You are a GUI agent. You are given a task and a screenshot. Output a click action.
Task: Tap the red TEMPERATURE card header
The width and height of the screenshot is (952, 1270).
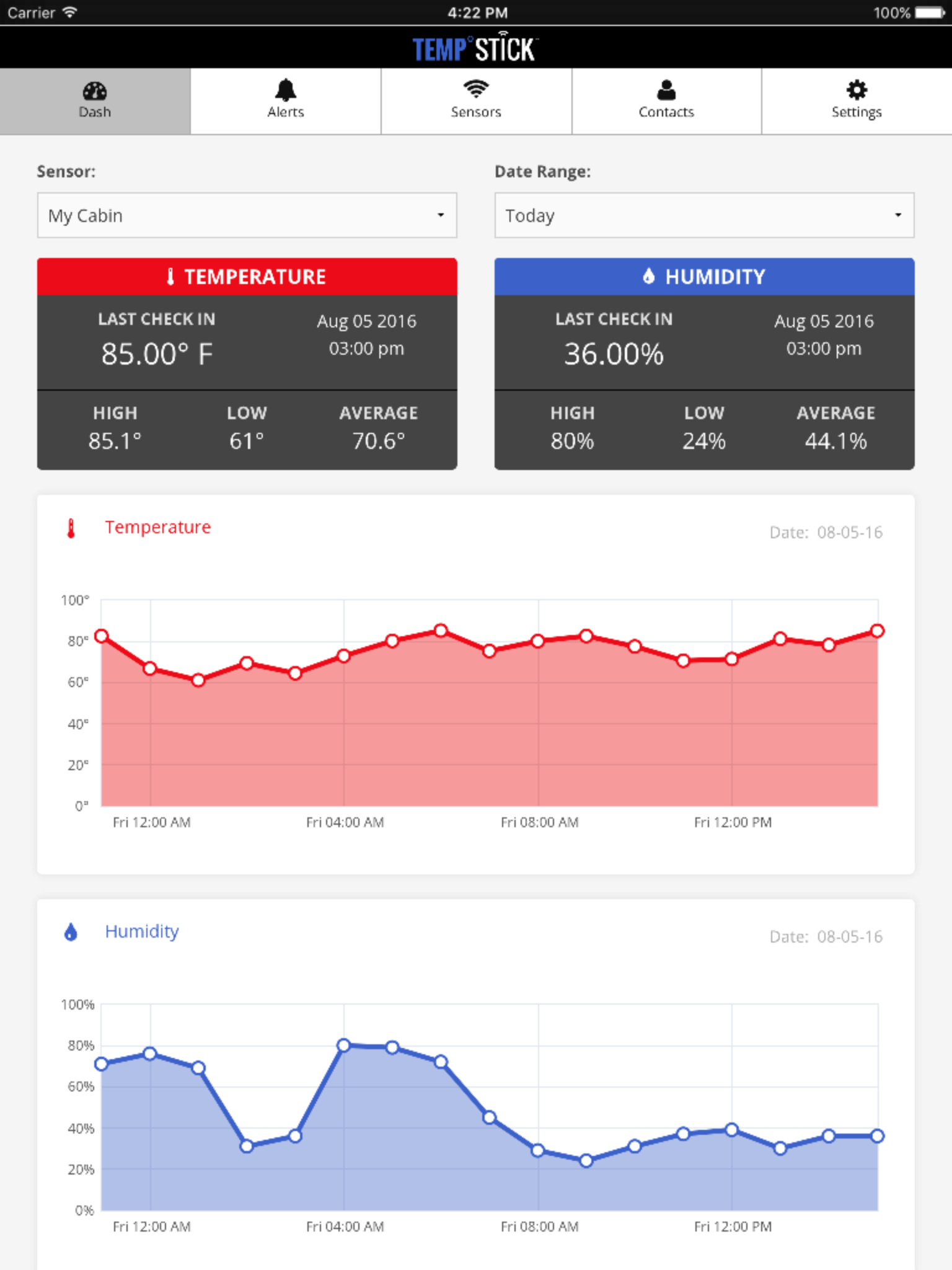[x=247, y=277]
